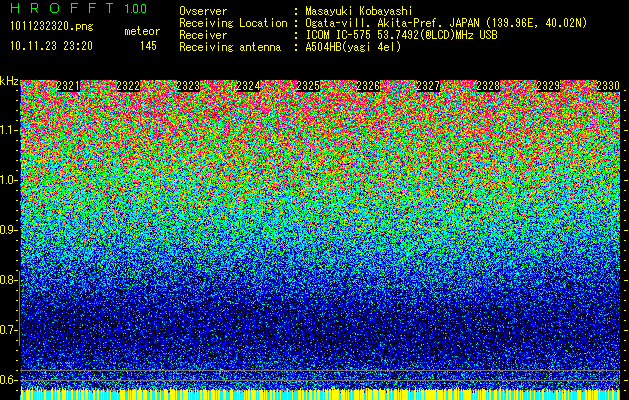Click the 2322 time marker
The height and width of the screenshot is (400, 629).
(x=128, y=86)
